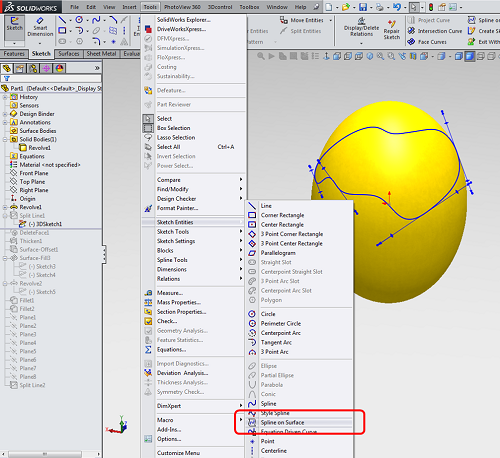The height and width of the screenshot is (458, 500).
Task: Select Front Plane in the tree
Action: point(34,173)
